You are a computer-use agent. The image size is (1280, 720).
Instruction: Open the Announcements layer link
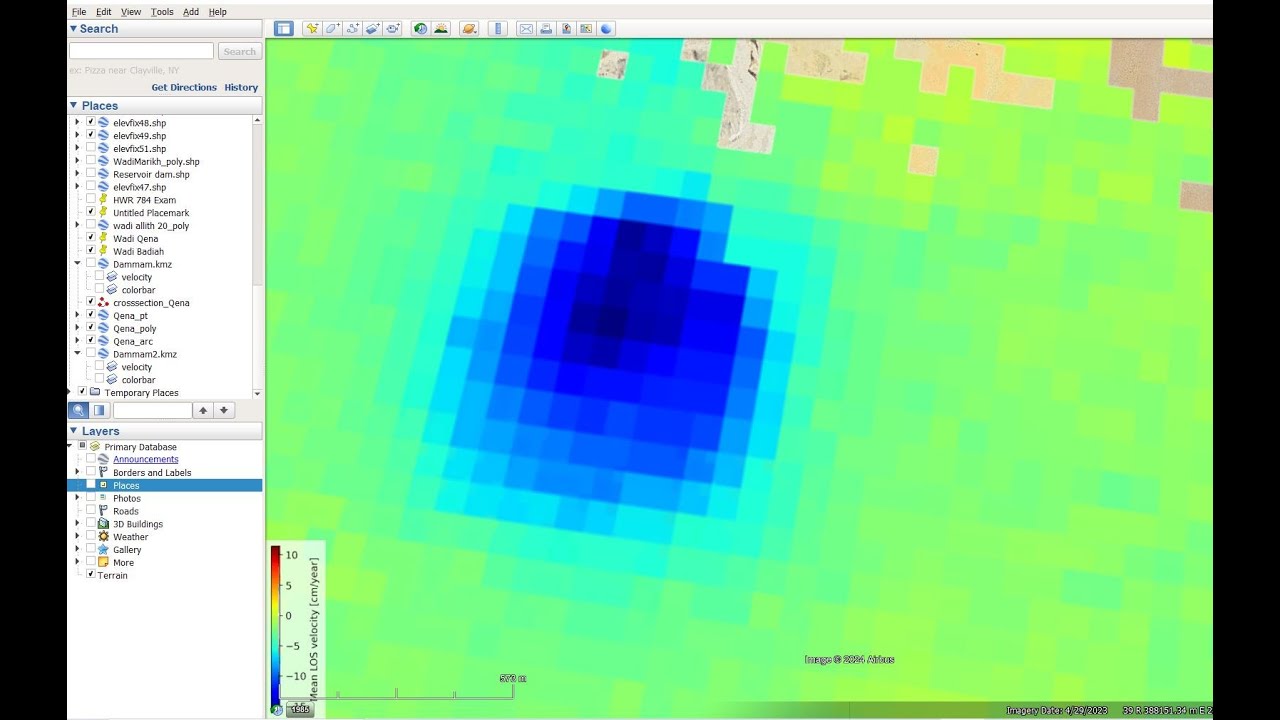pos(146,460)
